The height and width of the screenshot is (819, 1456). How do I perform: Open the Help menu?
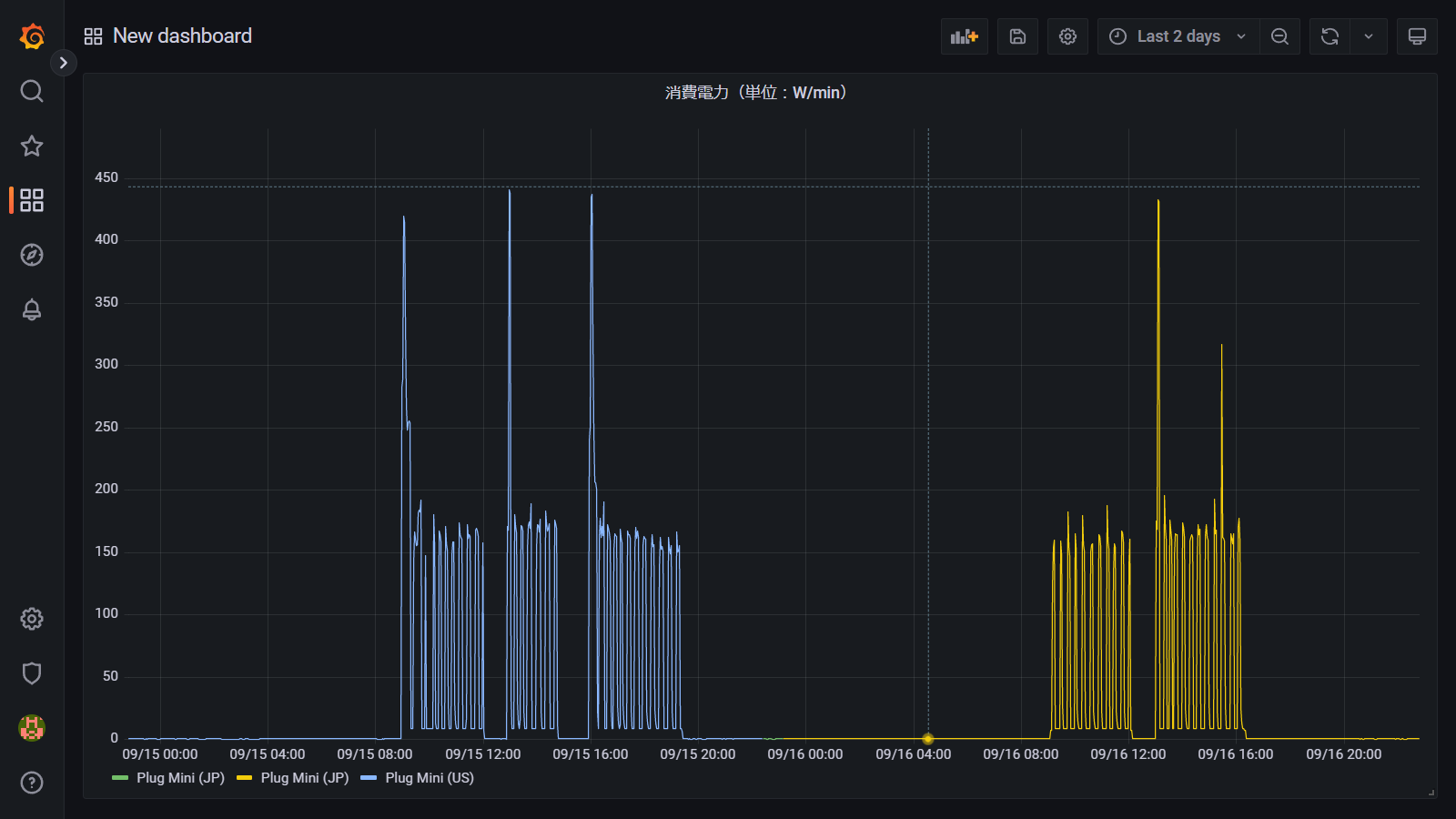point(32,783)
